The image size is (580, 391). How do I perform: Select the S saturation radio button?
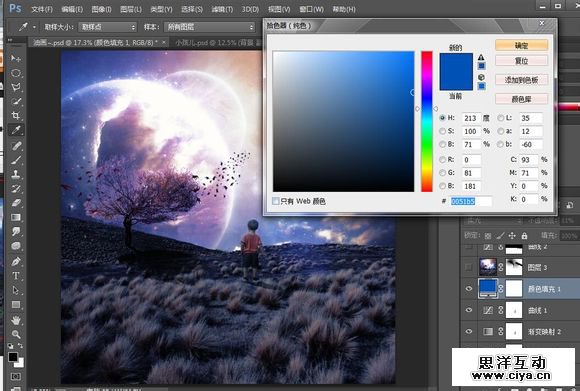click(442, 131)
